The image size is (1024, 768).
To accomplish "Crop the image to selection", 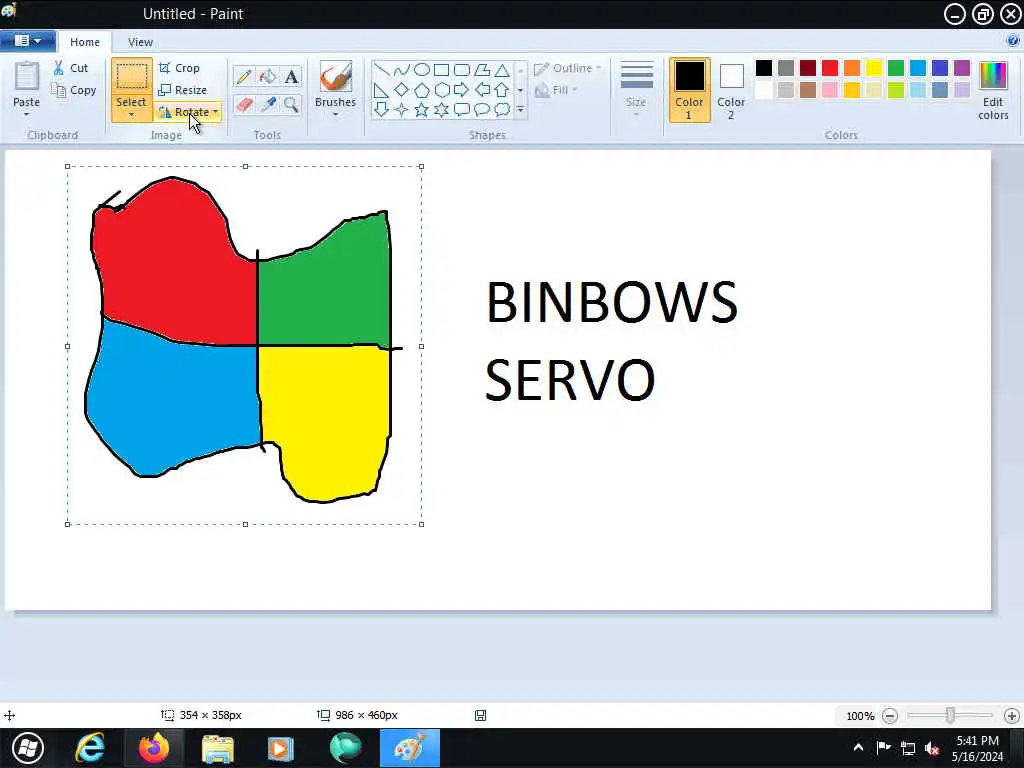I will click(179, 68).
